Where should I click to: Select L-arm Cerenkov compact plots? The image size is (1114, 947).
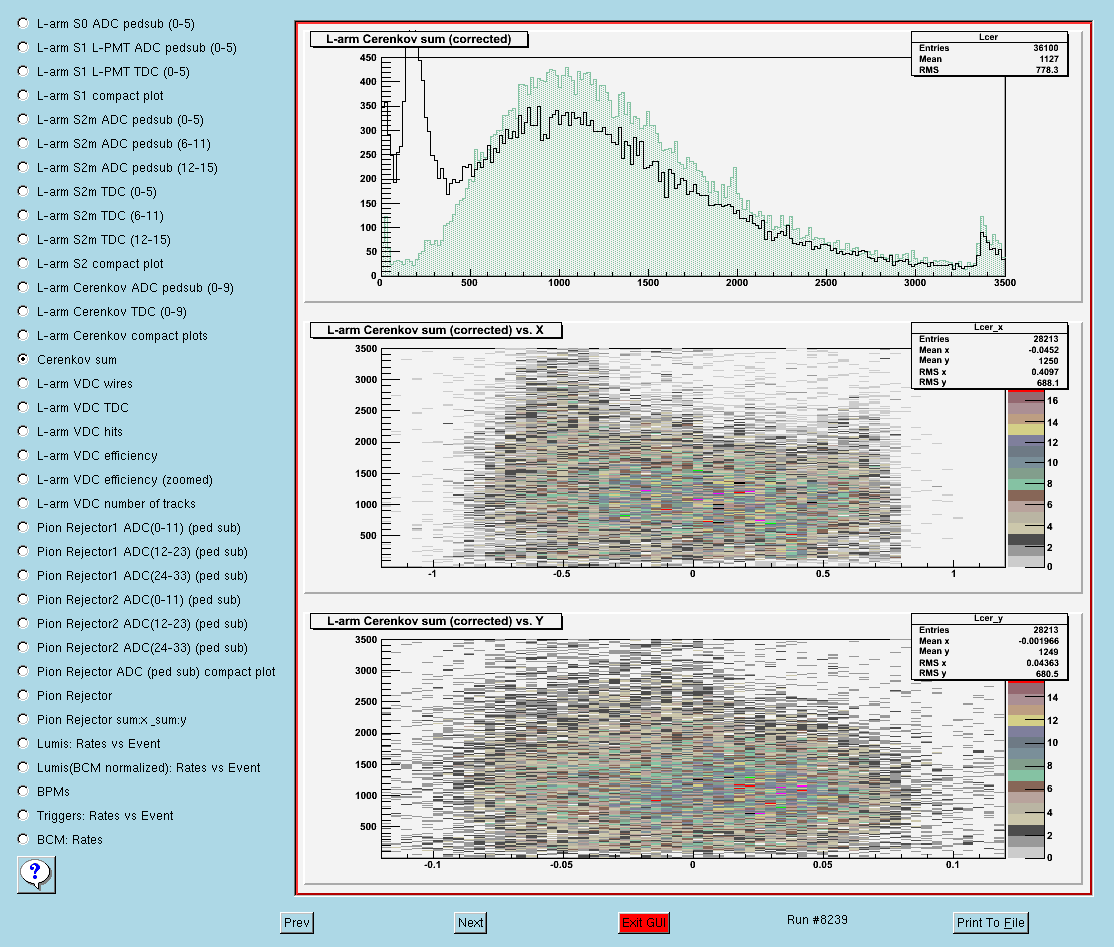(x=23, y=335)
